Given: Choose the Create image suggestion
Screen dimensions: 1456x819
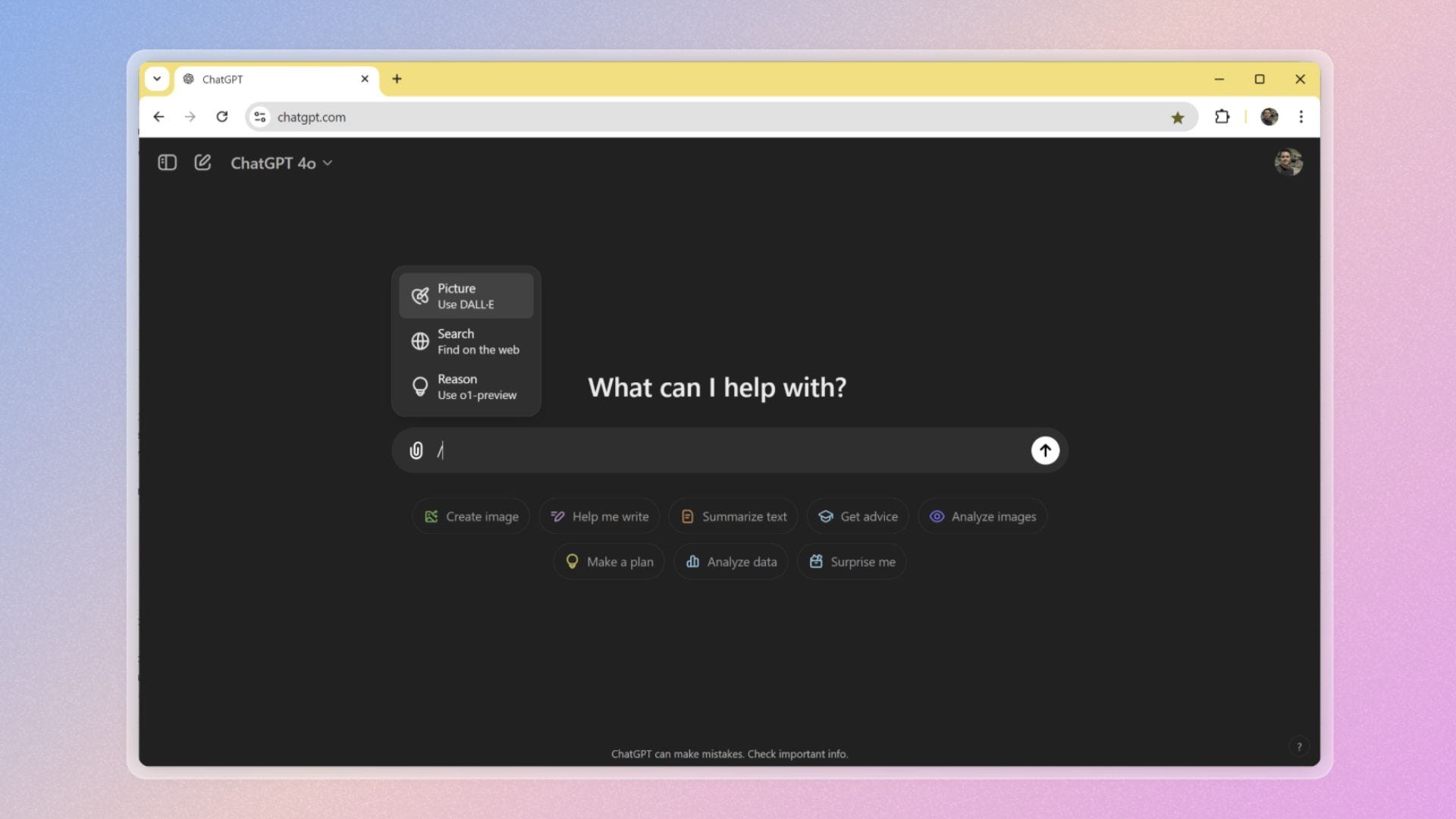Looking at the screenshot, I should pyautogui.click(x=471, y=516).
